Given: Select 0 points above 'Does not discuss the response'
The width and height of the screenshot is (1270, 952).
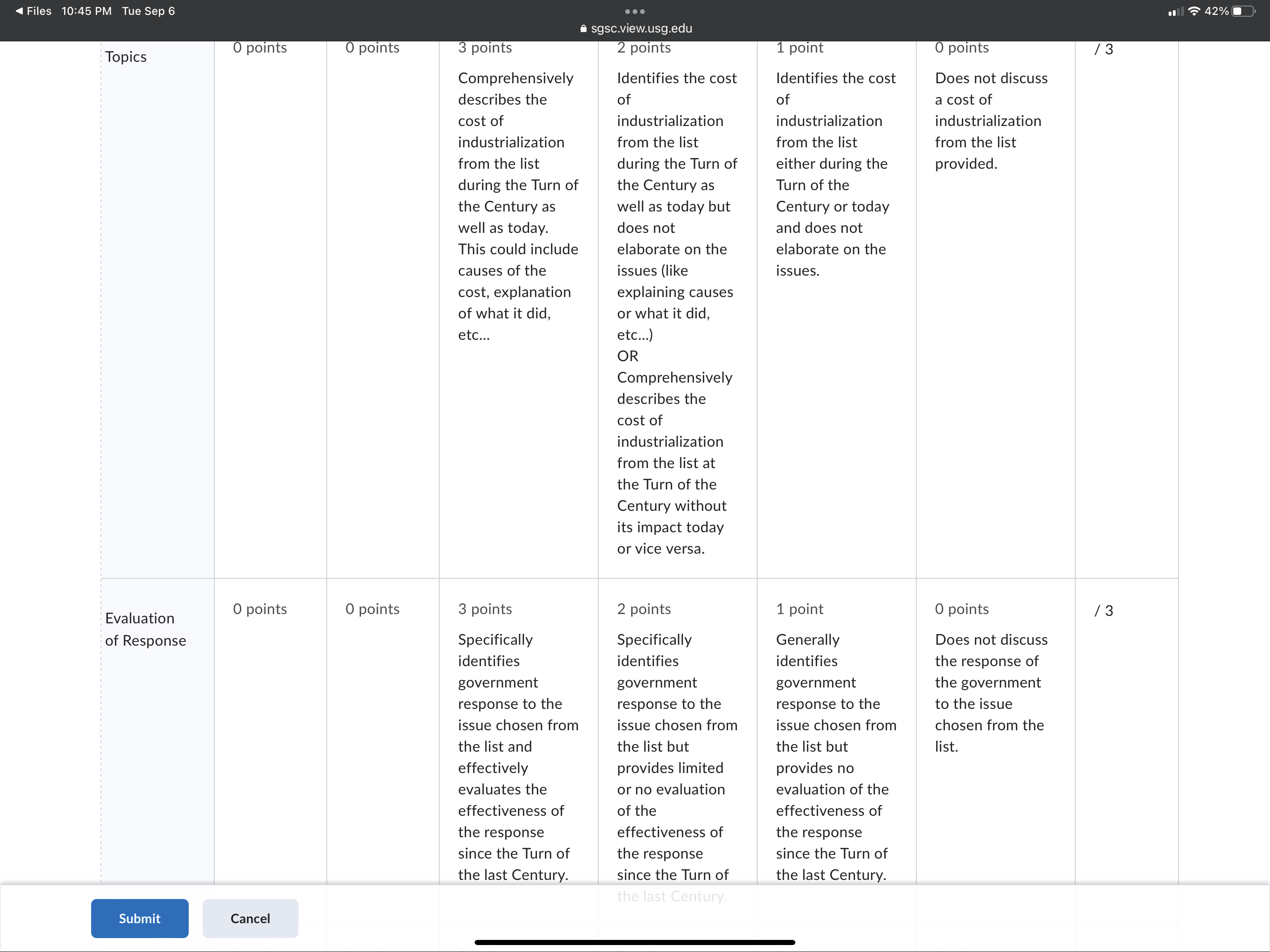Looking at the screenshot, I should point(962,608).
